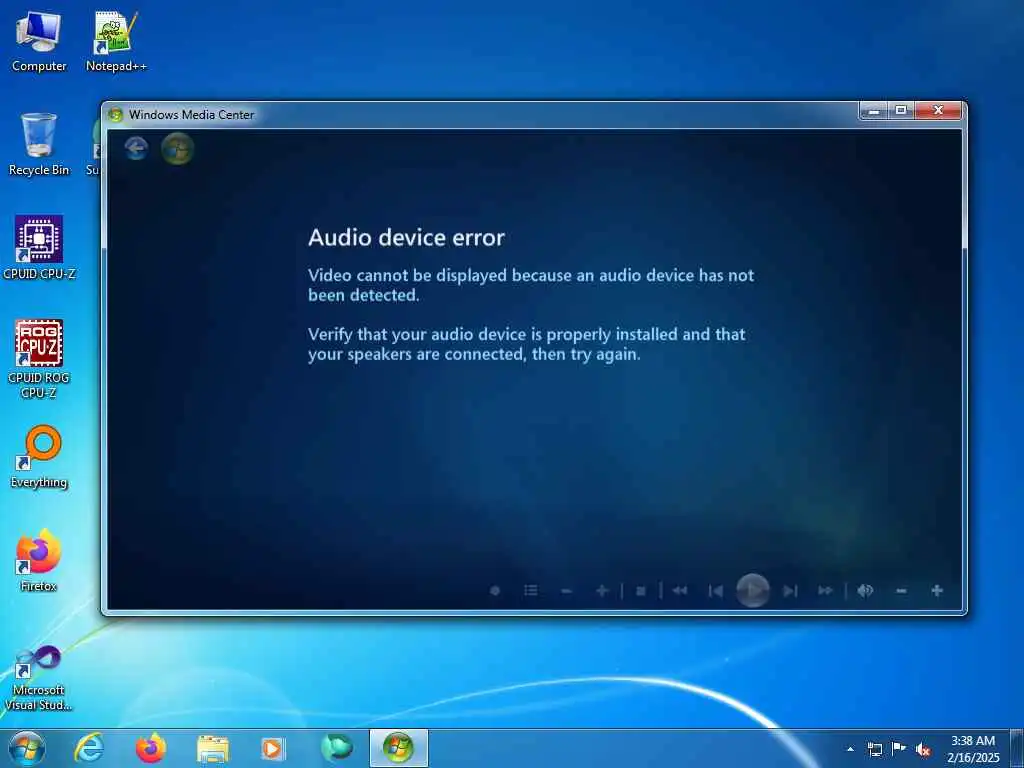Select the Microsoft Visual Studio desktop shortcut
This screenshot has width=1024, height=768.
39,678
